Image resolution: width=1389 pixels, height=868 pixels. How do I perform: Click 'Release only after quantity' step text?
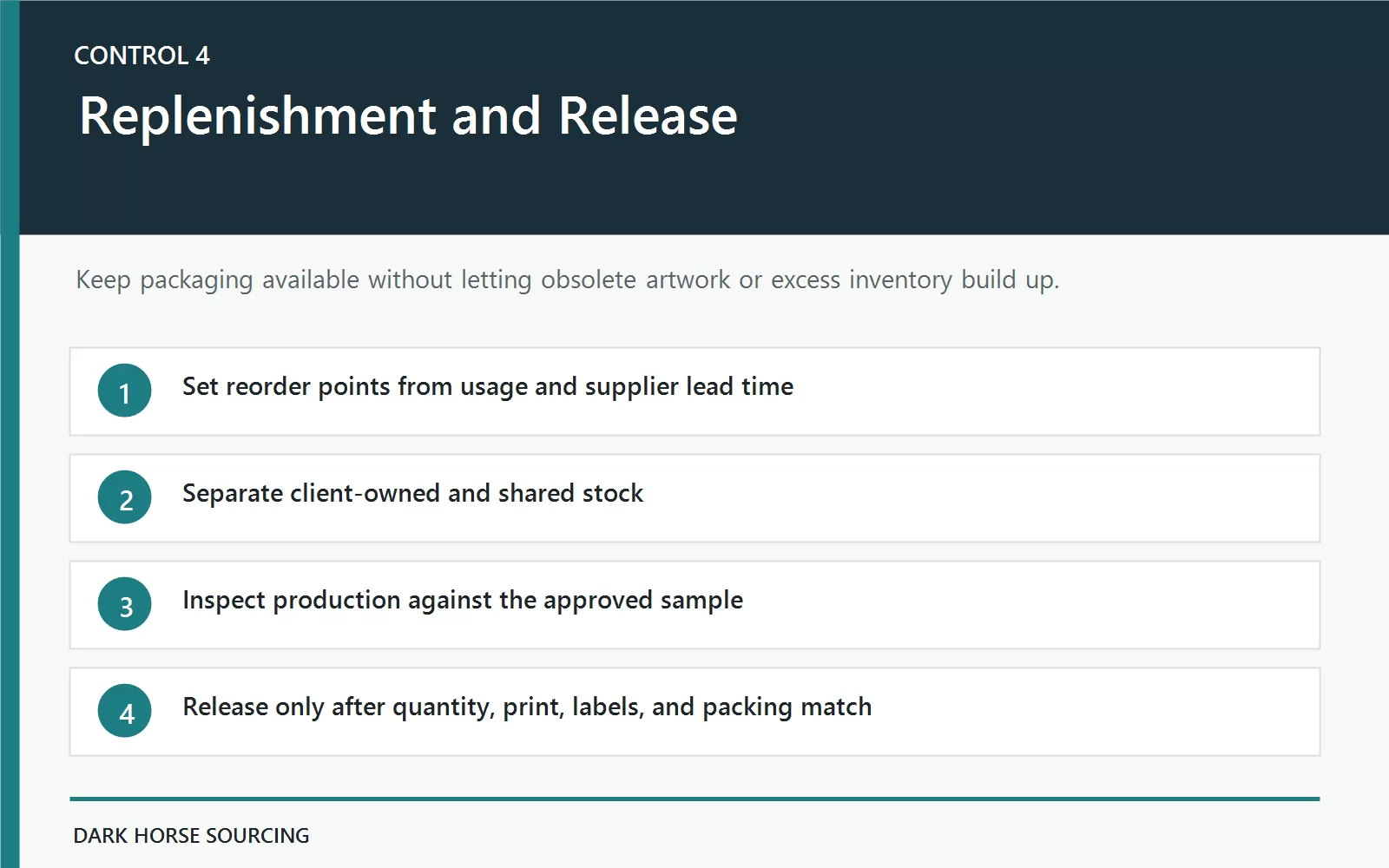coord(527,707)
